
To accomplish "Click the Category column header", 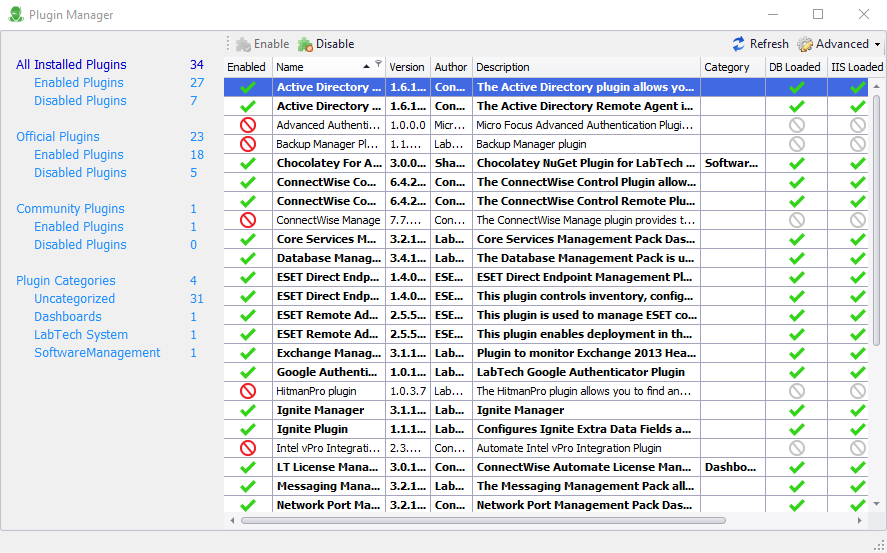I will (x=726, y=67).
